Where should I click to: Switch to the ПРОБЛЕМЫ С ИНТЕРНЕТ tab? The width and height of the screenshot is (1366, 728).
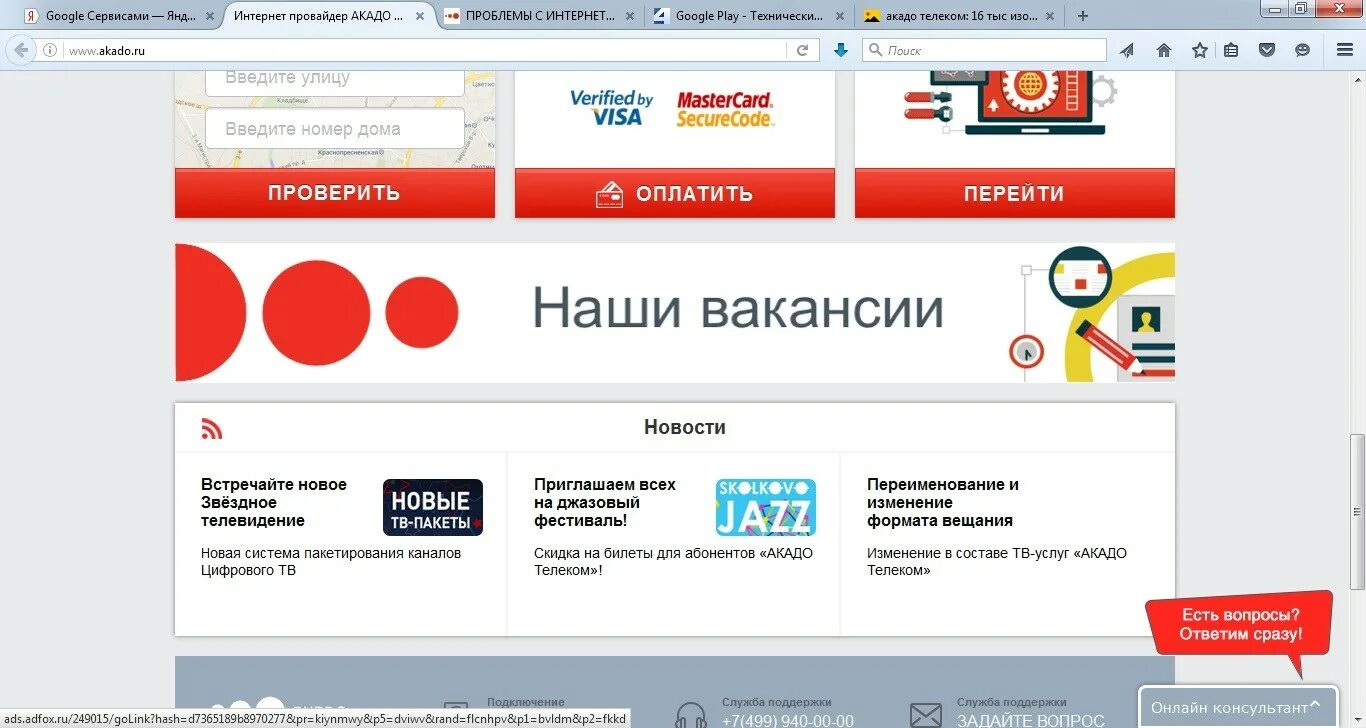click(537, 16)
